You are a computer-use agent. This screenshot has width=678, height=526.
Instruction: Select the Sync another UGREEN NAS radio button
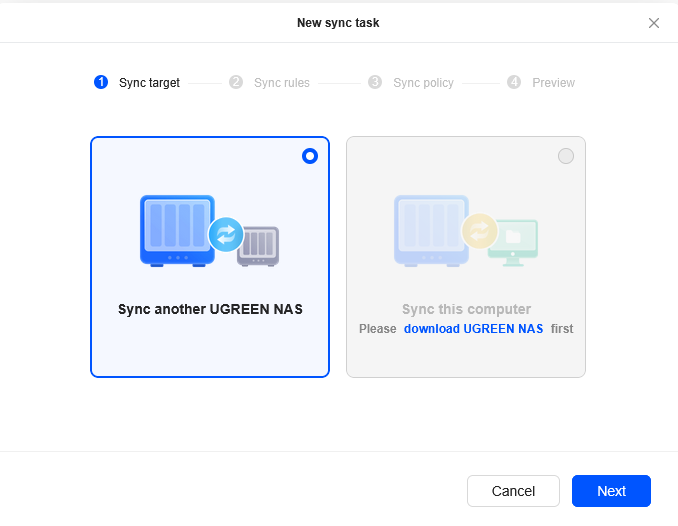point(310,156)
